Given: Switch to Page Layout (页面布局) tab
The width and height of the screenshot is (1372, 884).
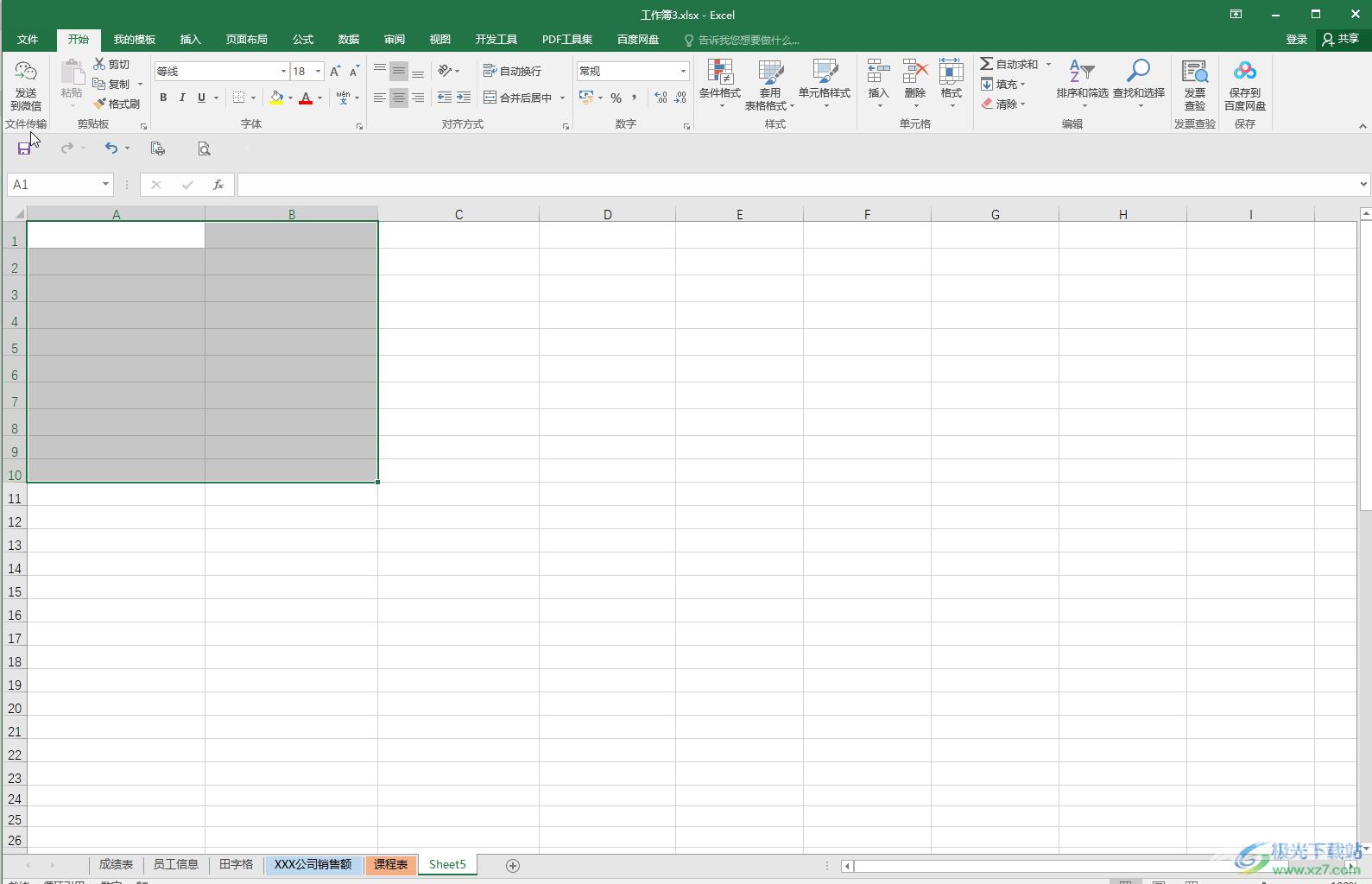Looking at the screenshot, I should [246, 40].
